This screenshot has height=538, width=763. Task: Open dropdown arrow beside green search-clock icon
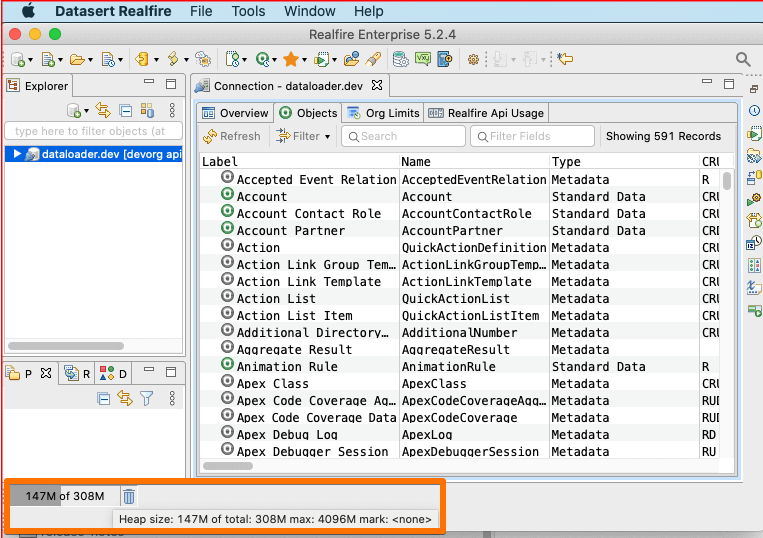pyautogui.click(x=274, y=60)
